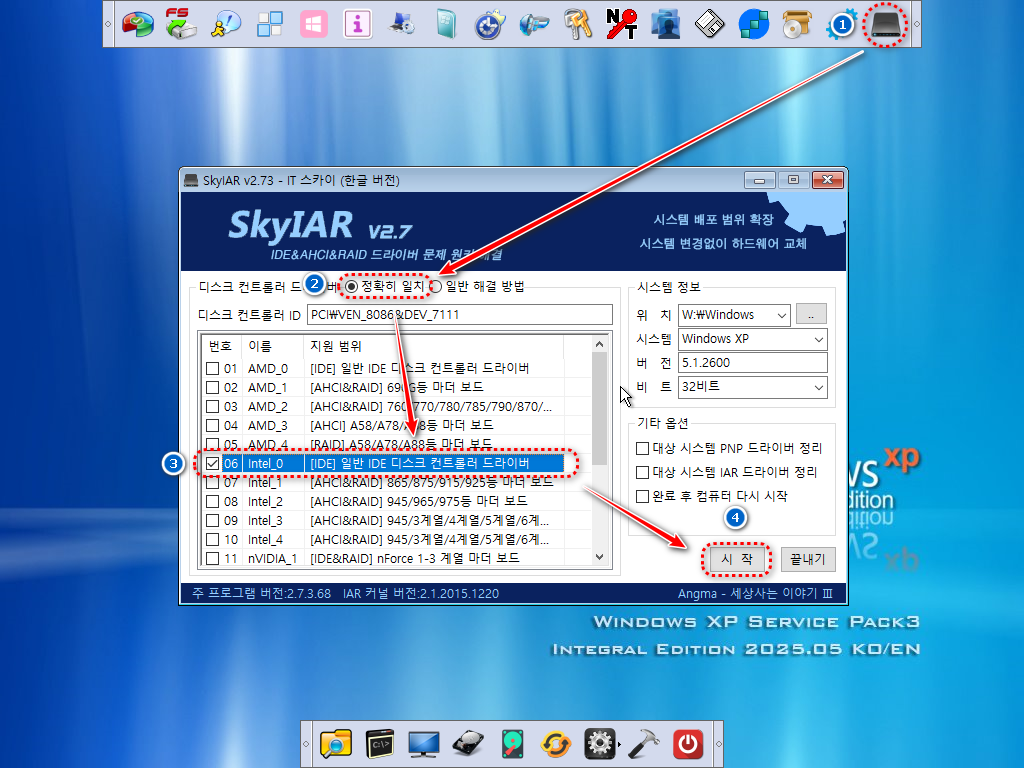Enable '대상 시스템 IAR 드라이버 정리' option
Image resolution: width=1024 pixels, height=768 pixels.
[x=643, y=472]
